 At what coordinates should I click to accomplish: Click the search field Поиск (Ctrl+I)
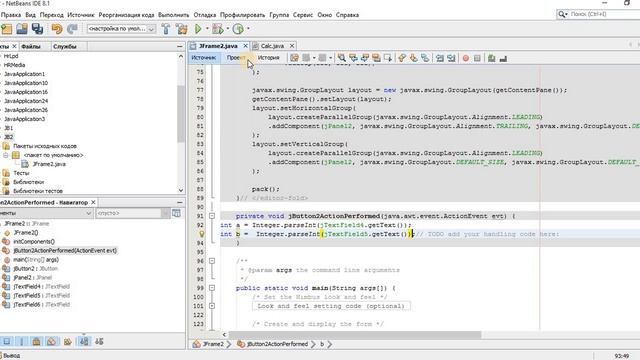[602, 14]
